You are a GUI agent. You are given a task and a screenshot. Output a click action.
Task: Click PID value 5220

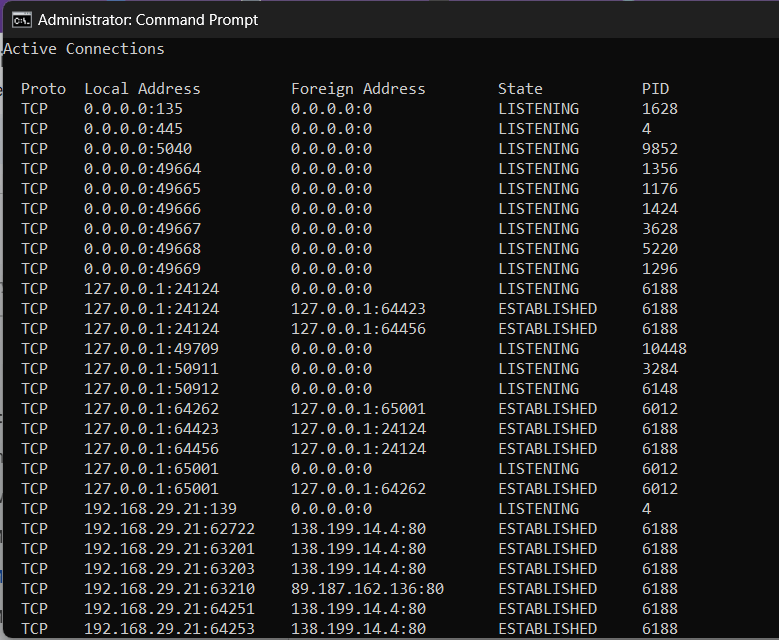(659, 249)
